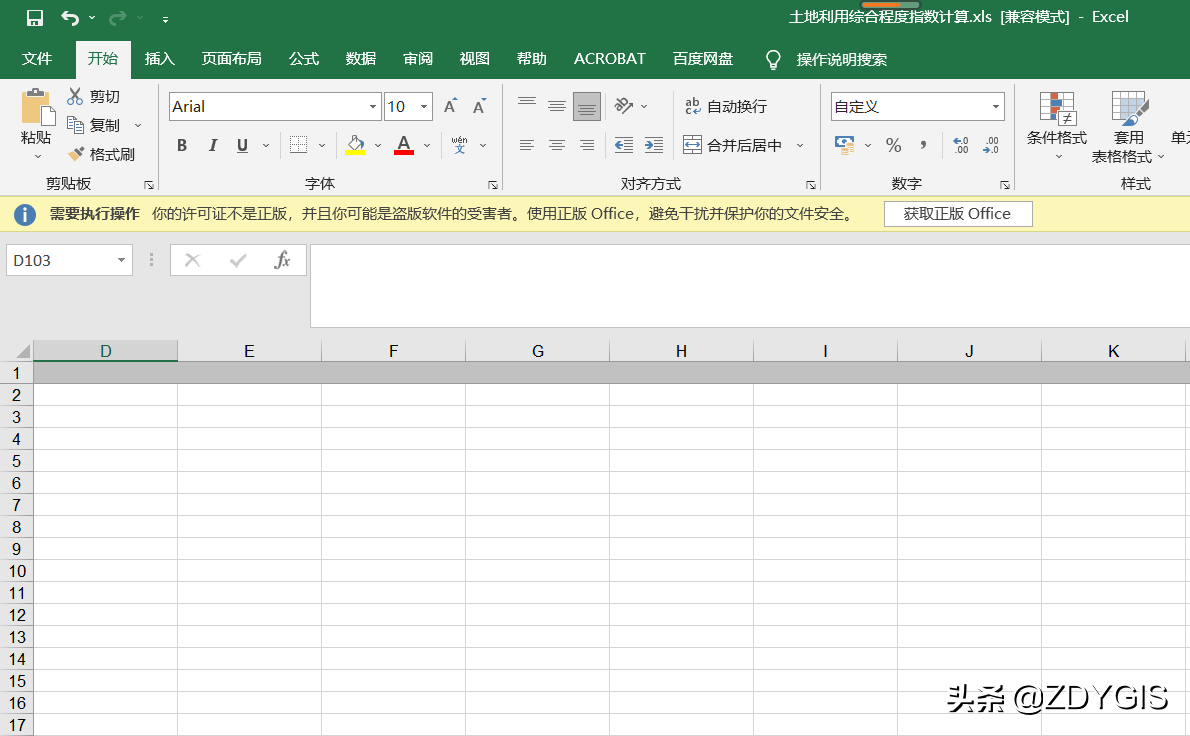Open the 文件 file tab

(x=36, y=58)
